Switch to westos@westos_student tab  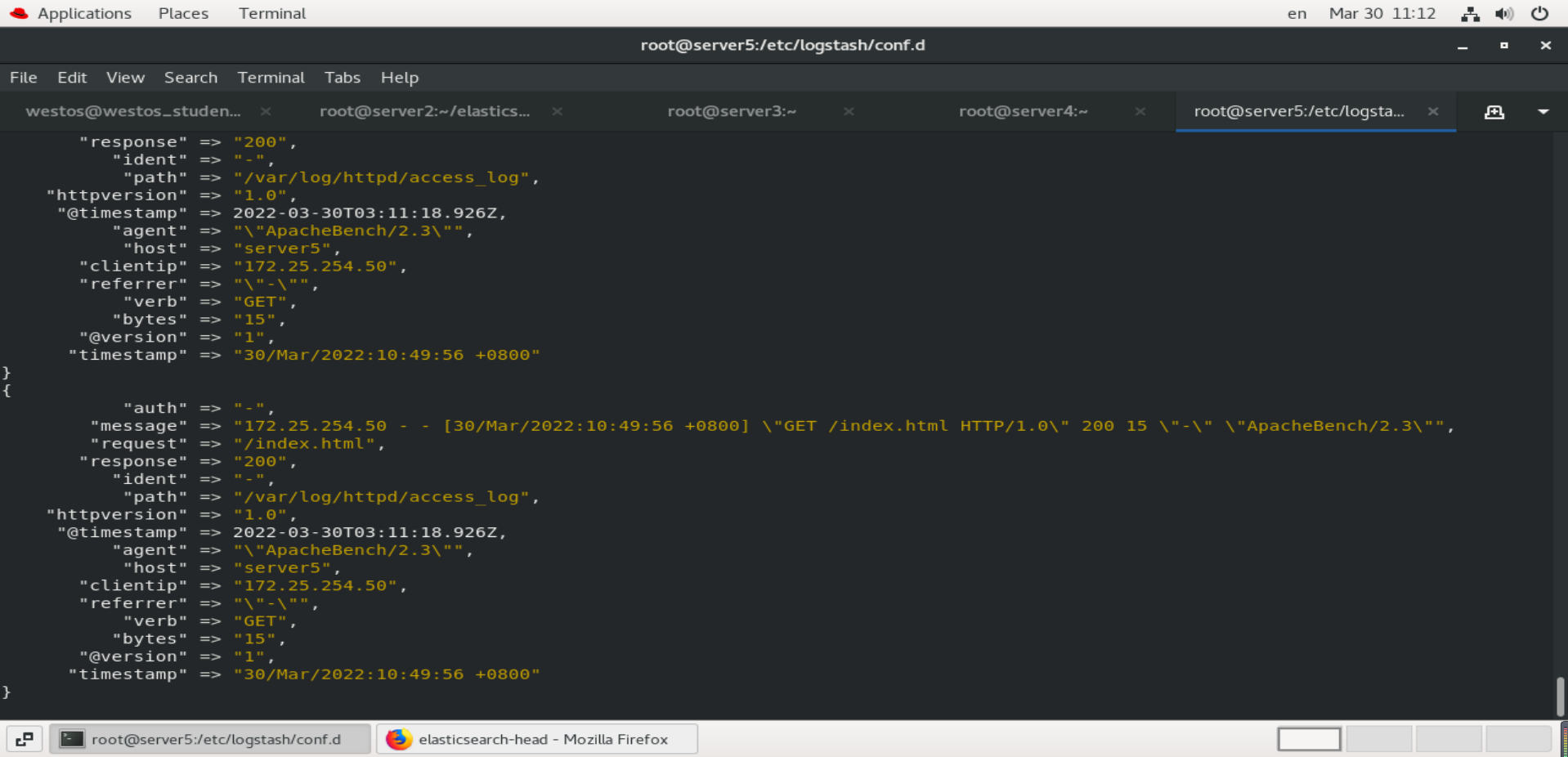pyautogui.click(x=133, y=111)
